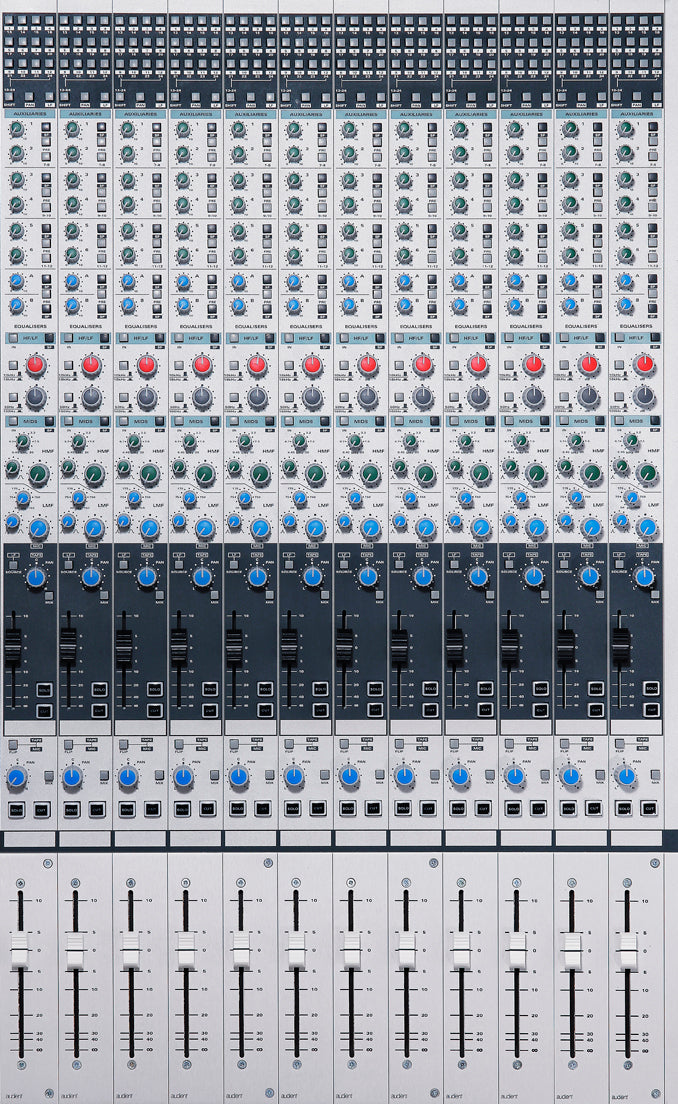The image size is (678, 1104).
Task: Click the large green HMF knob on channel three
Action: click(x=149, y=474)
